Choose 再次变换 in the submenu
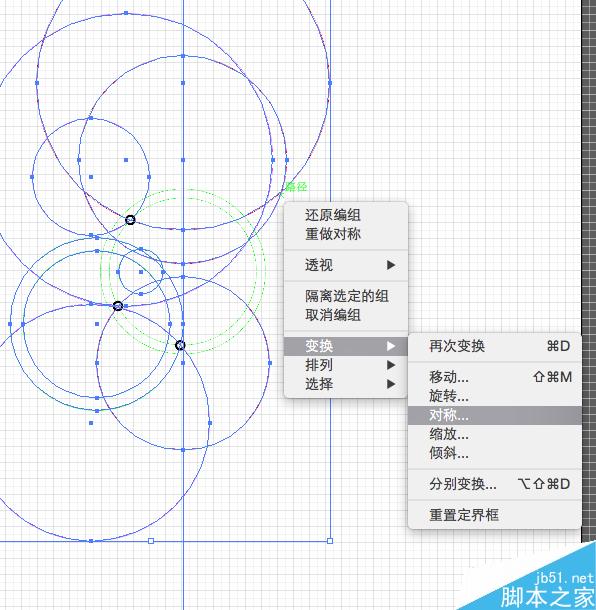This screenshot has height=610, width=596. (x=494, y=346)
